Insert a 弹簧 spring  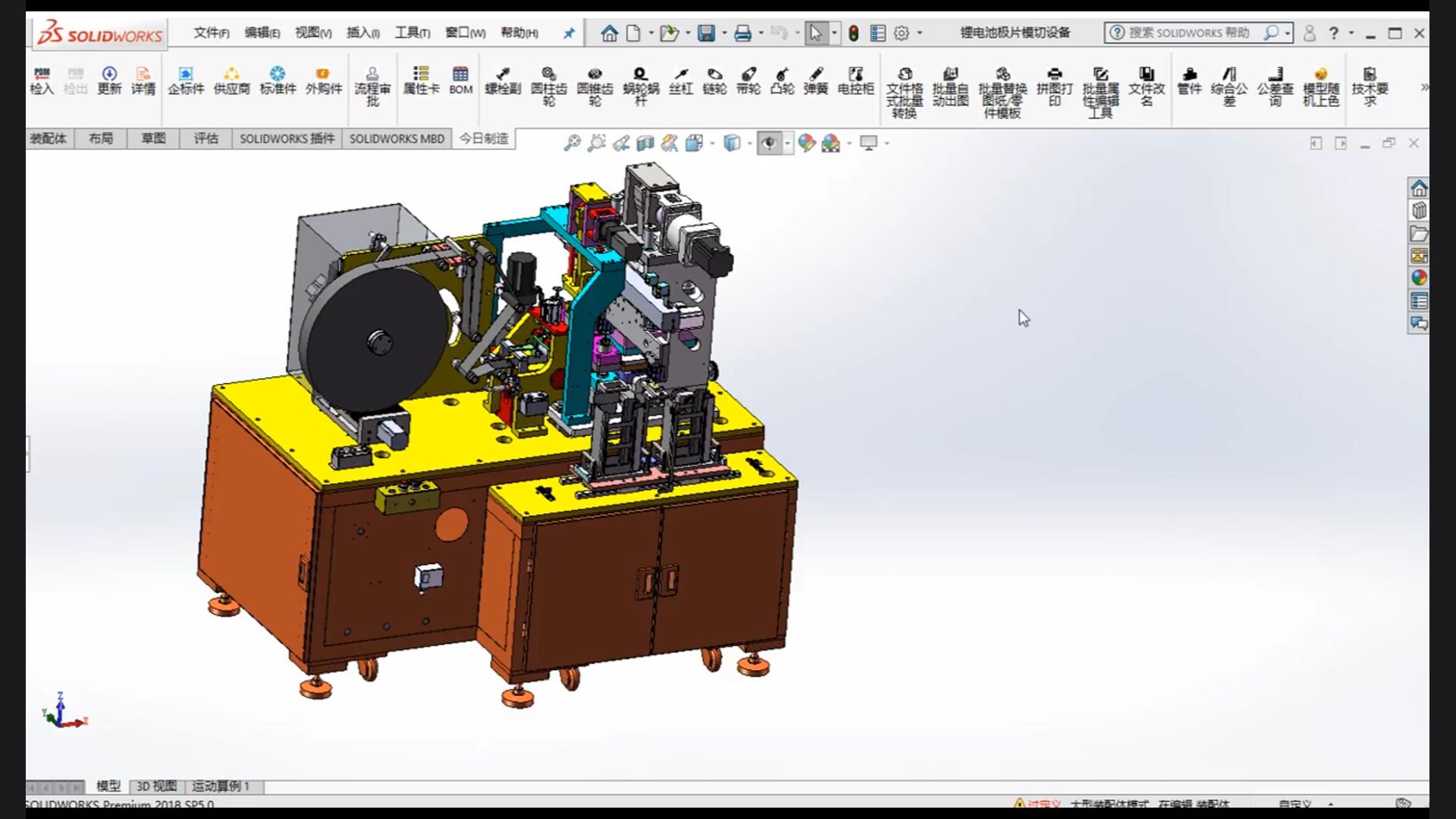(x=816, y=80)
